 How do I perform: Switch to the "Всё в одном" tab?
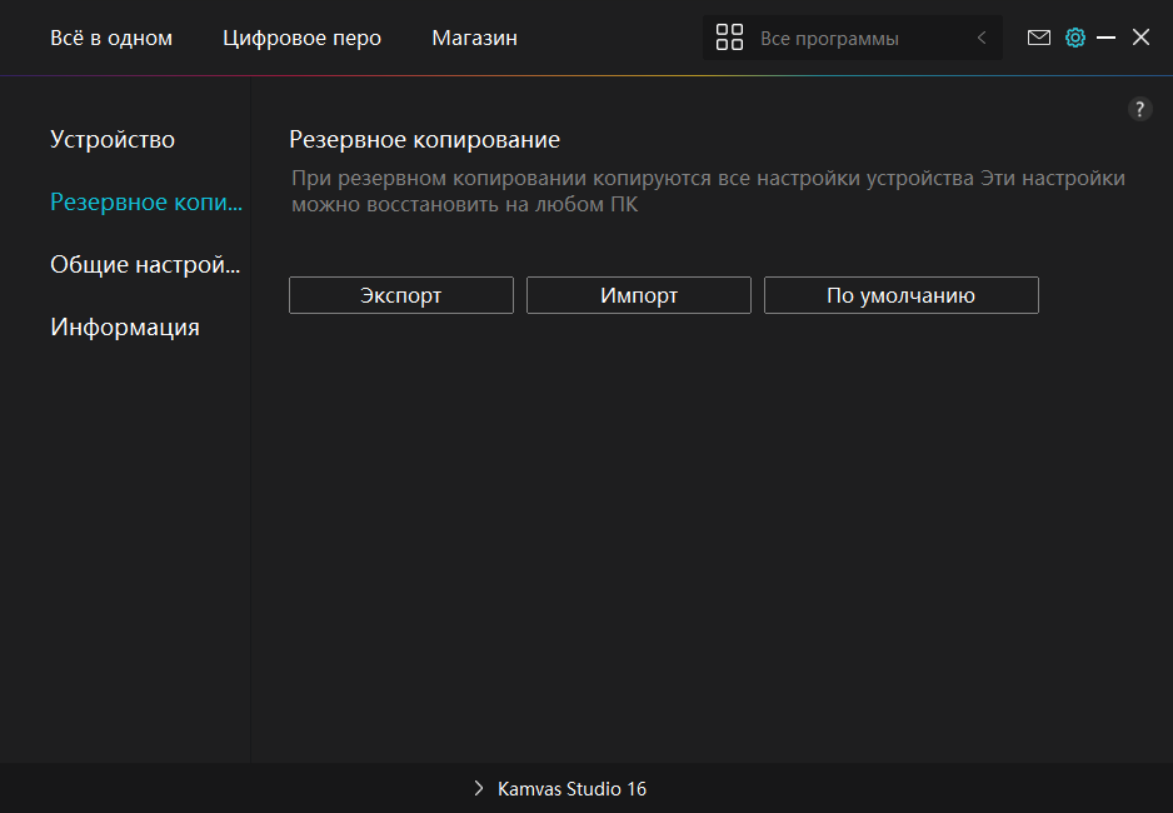pos(111,38)
